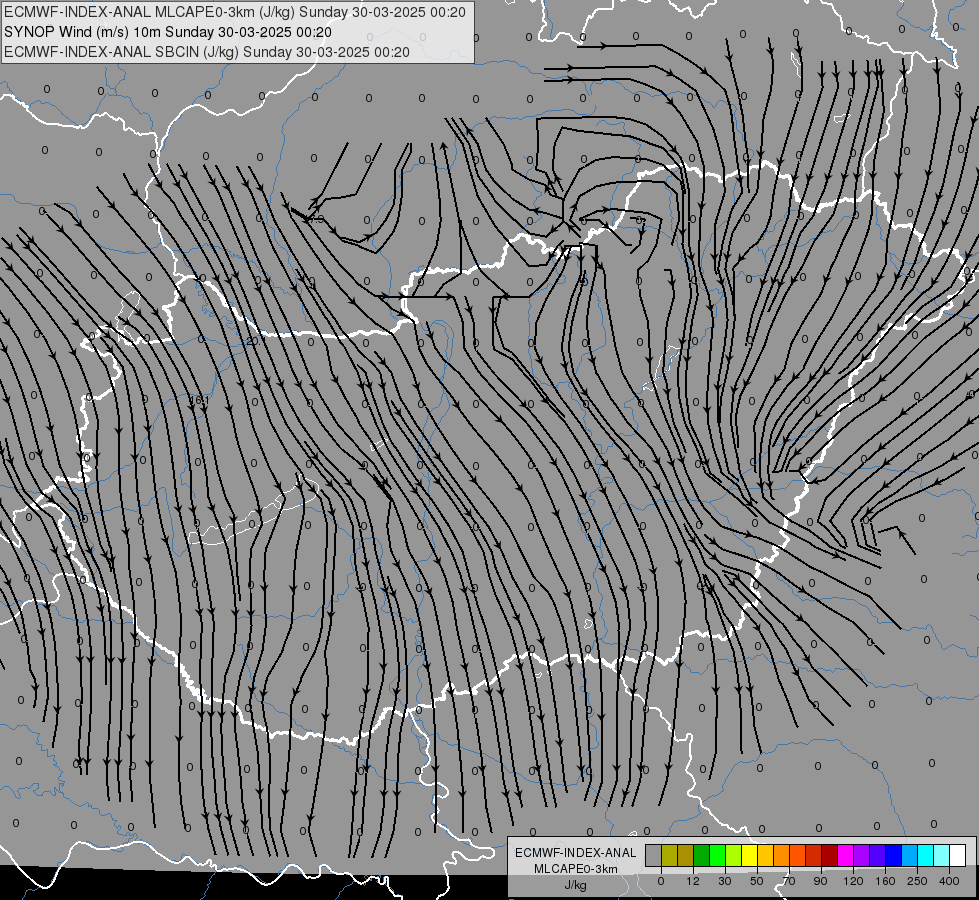The image size is (979, 900).
Task: Select the bright green legend swatch
Action: pos(717,856)
